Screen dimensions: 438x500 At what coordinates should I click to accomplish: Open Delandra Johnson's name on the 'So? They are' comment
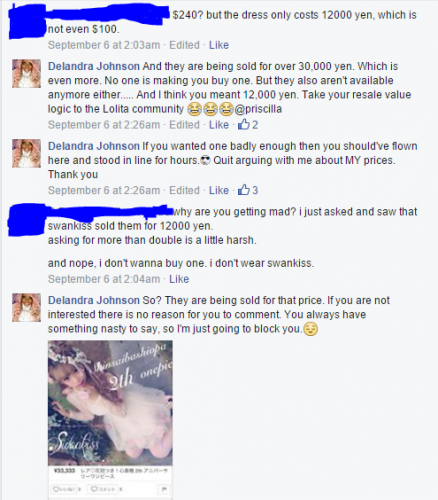[94, 300]
